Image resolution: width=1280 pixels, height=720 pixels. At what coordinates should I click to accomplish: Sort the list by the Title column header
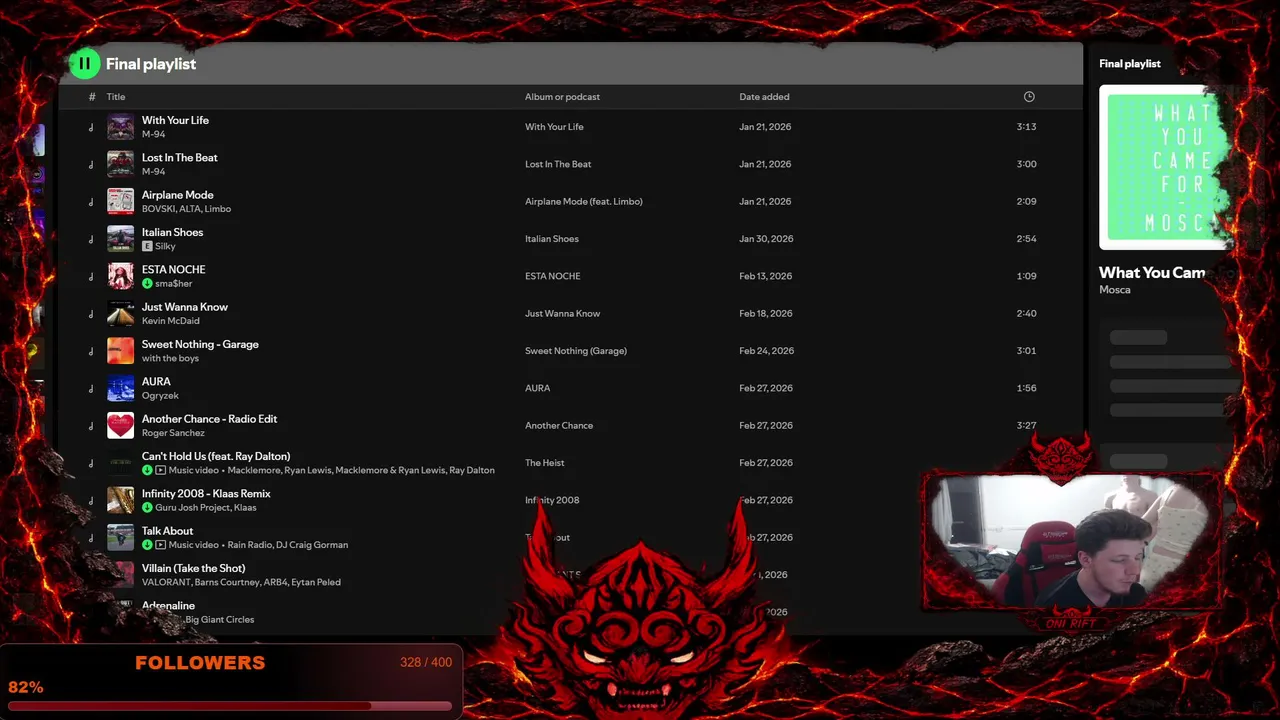116,97
